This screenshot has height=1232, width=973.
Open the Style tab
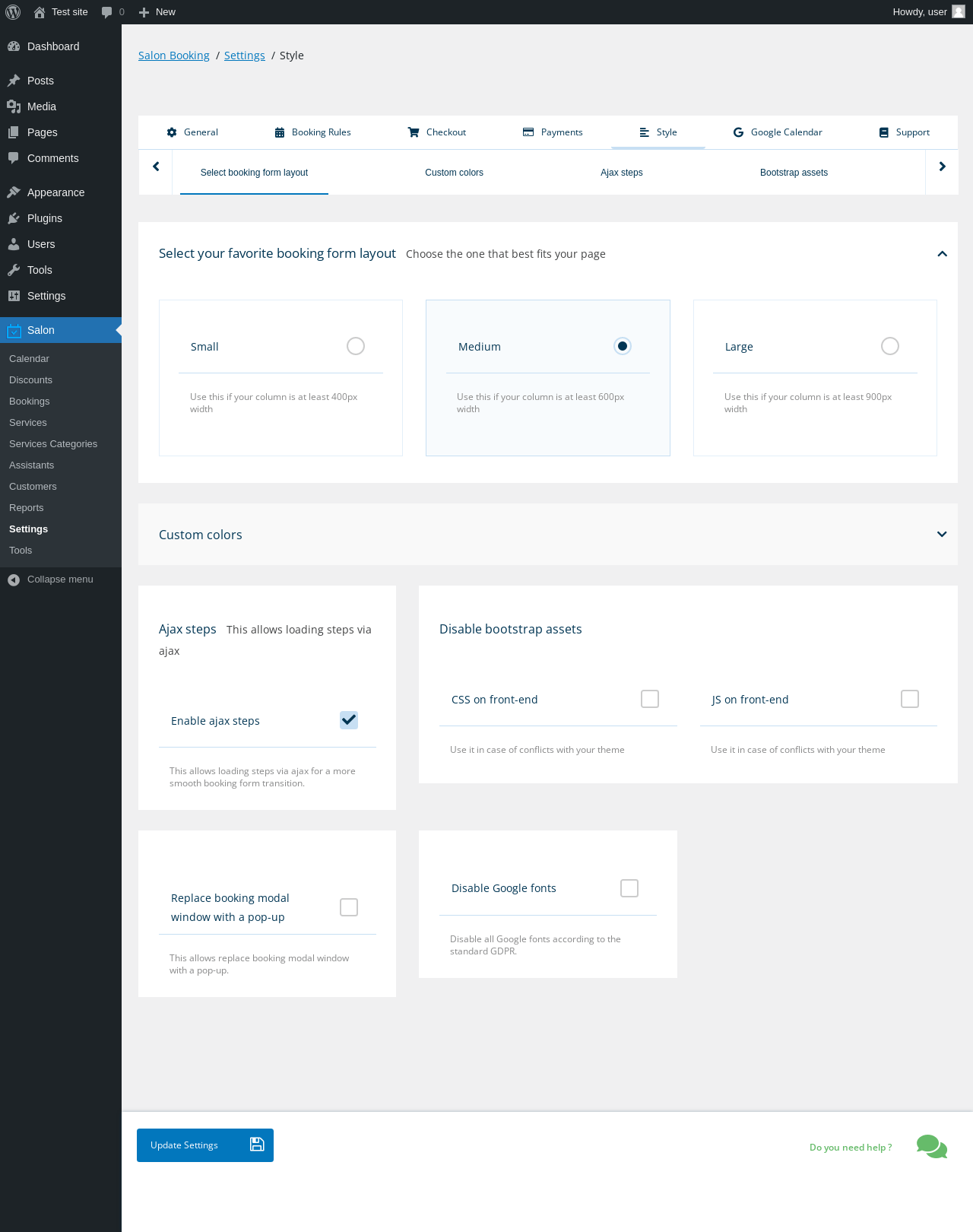(658, 132)
